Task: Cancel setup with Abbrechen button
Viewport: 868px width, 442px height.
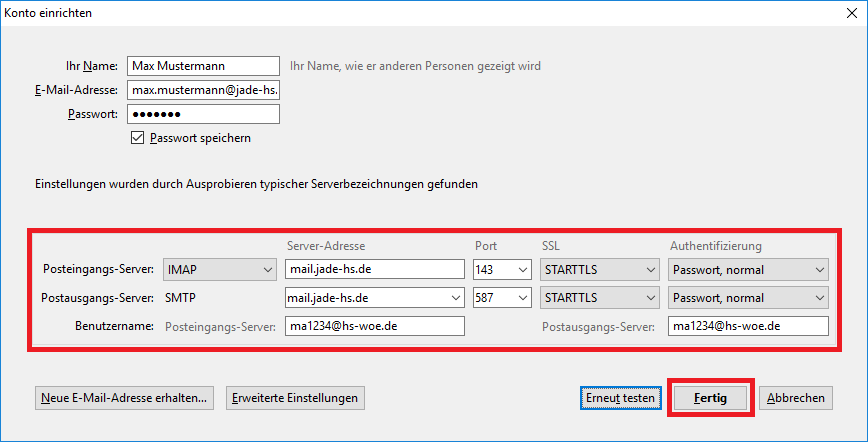Action: 795,398
